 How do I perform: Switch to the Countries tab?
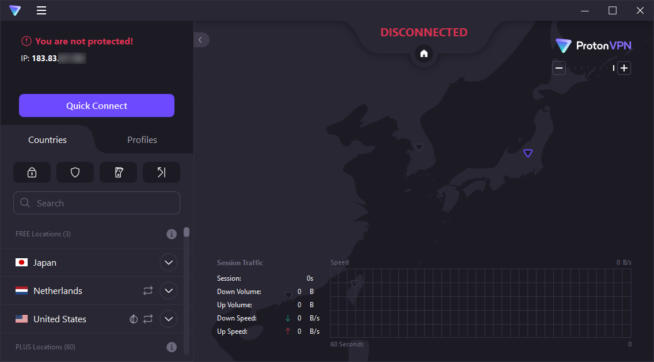[47, 140]
